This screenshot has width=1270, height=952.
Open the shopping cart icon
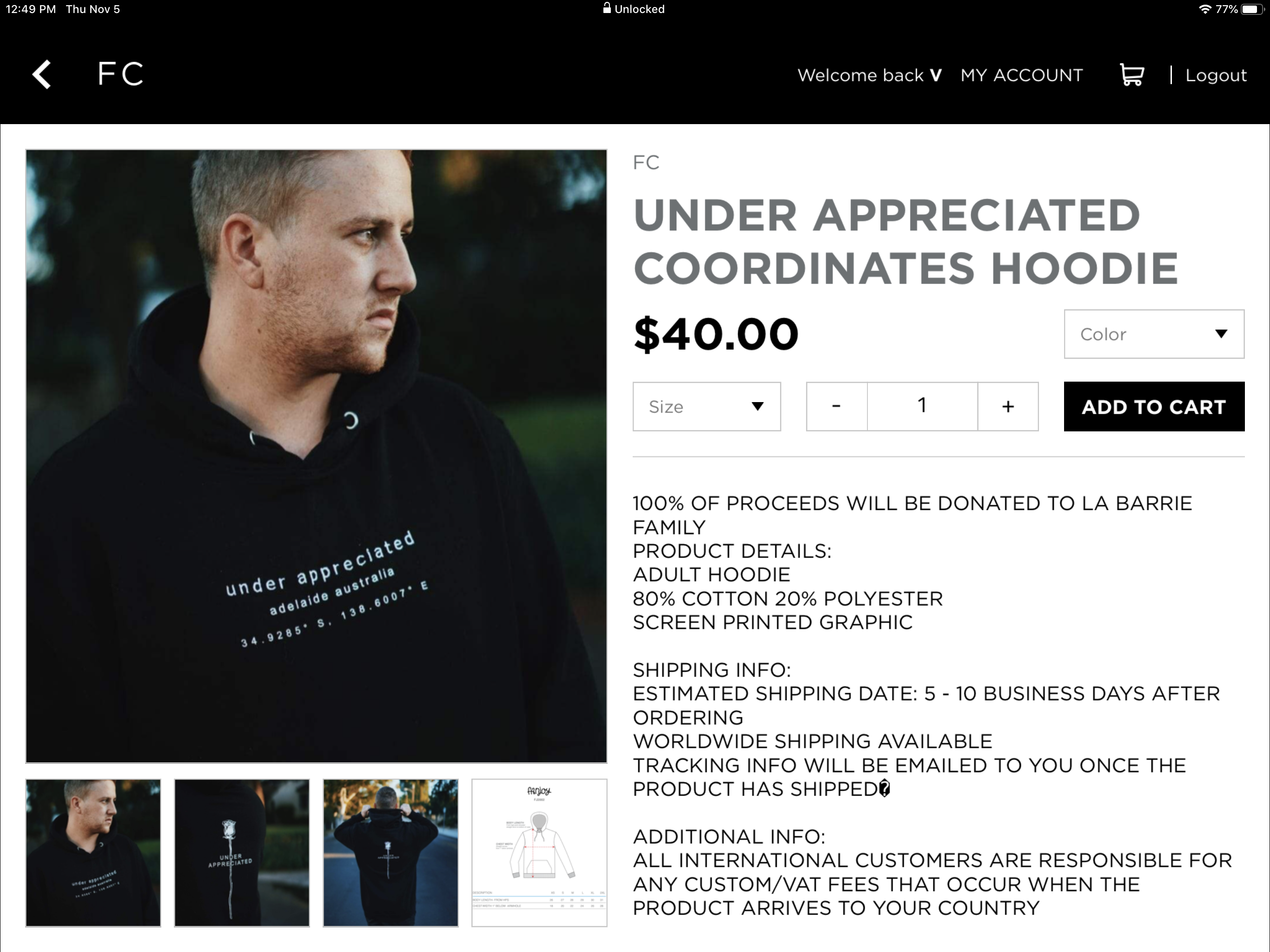coord(1131,75)
